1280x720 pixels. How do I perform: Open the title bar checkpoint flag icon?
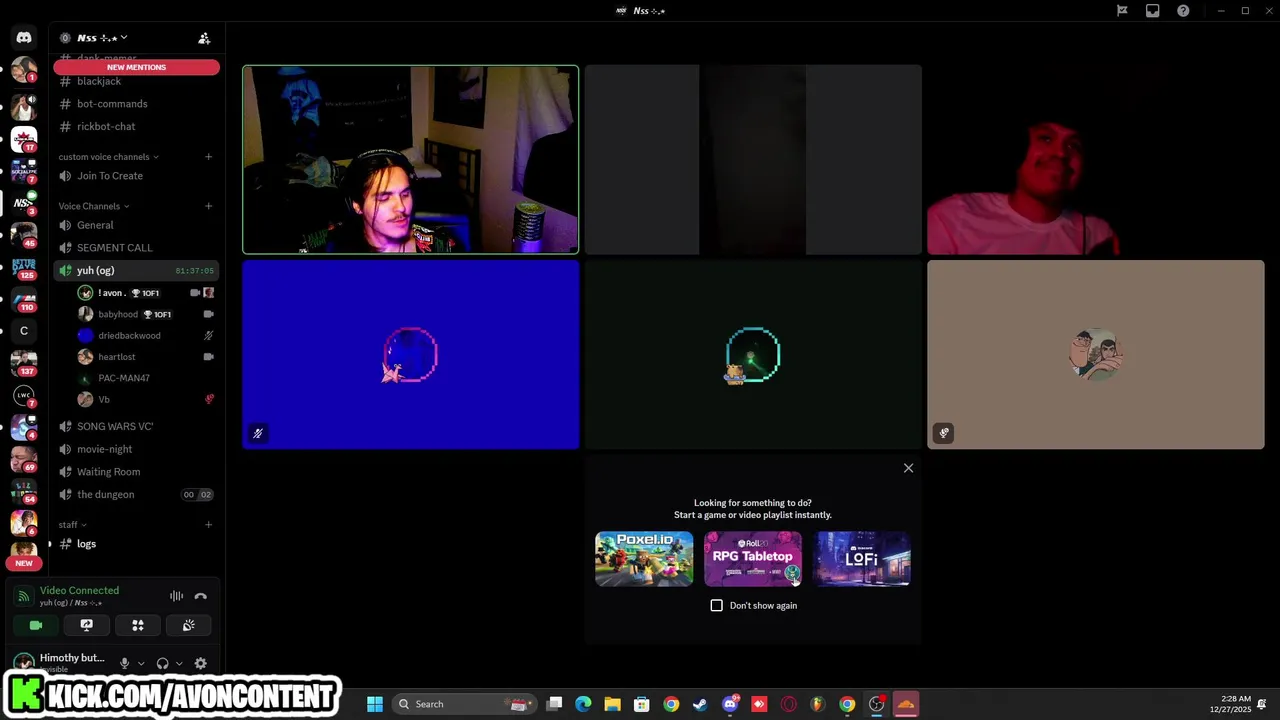[x=1122, y=11]
